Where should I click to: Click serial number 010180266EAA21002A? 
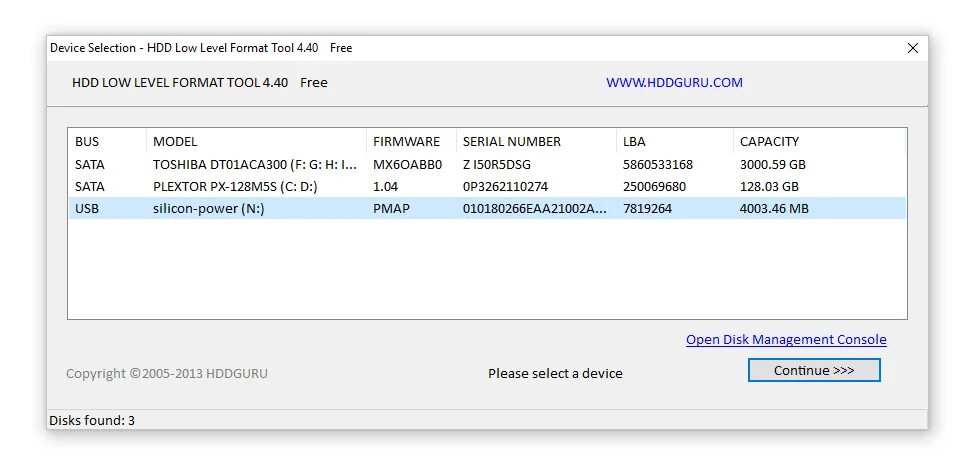(535, 208)
